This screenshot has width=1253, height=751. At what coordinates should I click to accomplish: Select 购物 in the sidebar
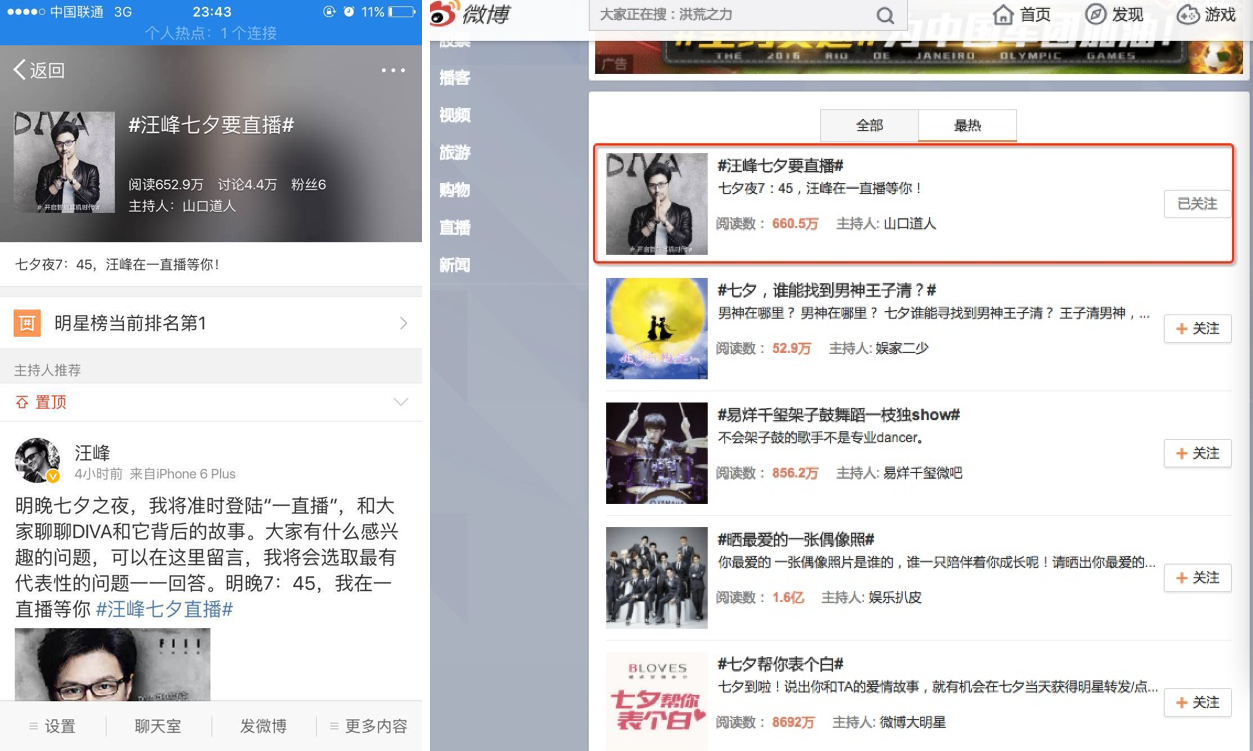455,190
